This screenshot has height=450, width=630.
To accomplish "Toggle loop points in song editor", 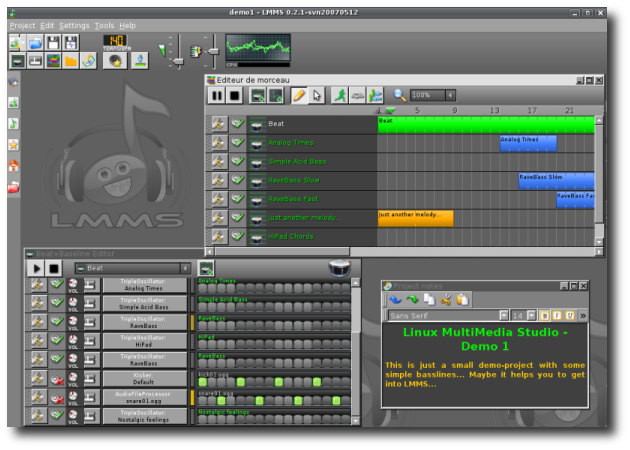I will pos(358,96).
